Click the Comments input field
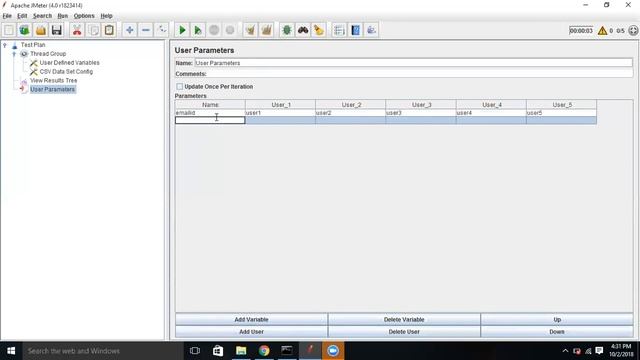 click(420, 74)
